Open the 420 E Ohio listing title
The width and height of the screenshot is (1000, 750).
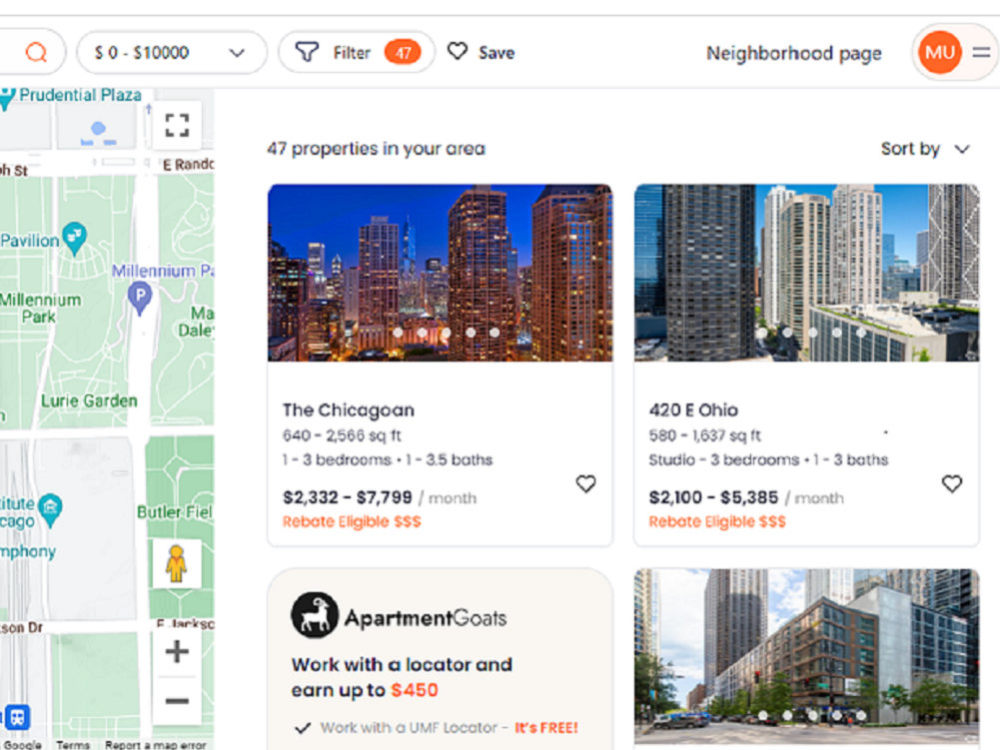[x=694, y=410]
